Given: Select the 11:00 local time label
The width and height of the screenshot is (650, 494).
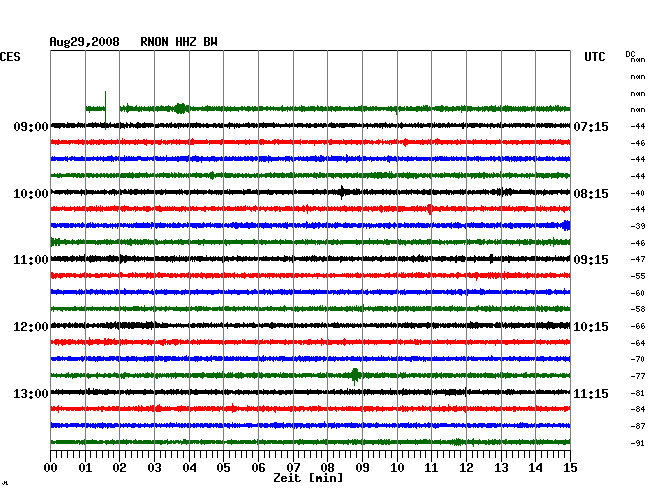Looking at the screenshot, I should pyautogui.click(x=31, y=260).
